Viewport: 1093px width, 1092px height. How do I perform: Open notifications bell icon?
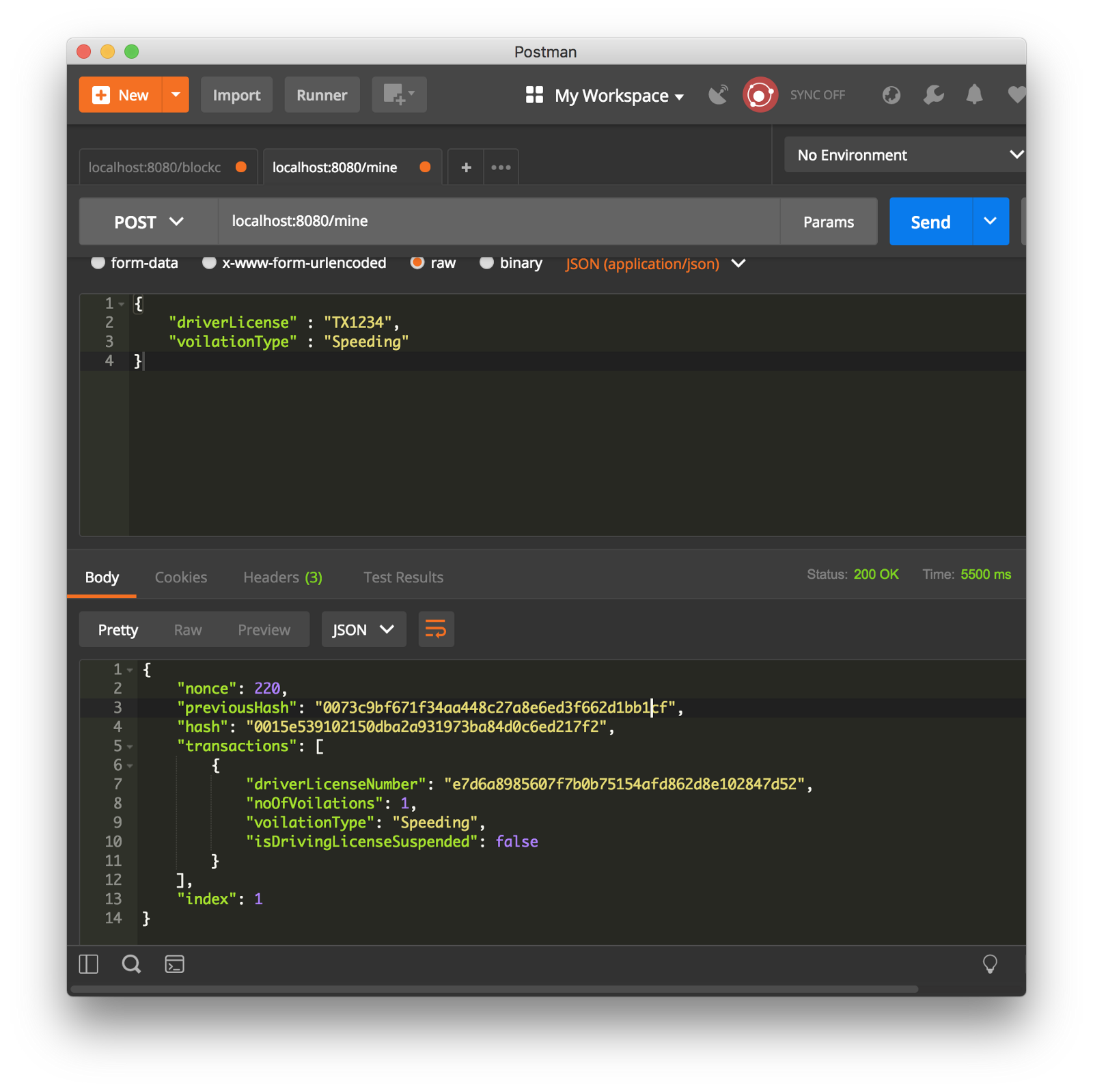(974, 95)
